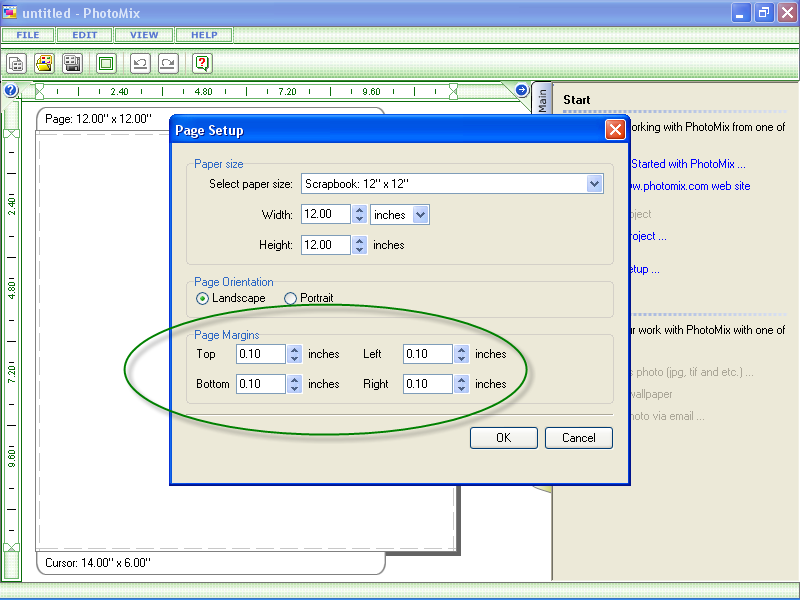Viewport: 800px width, 600px height.
Task: Click the Top margin field
Action: tap(261, 354)
